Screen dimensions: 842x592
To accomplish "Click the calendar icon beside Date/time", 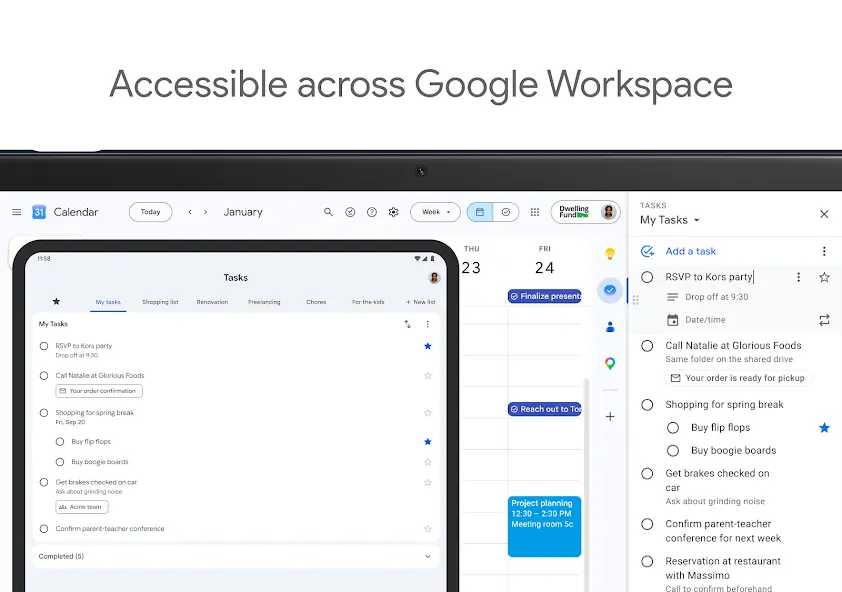I will coord(672,320).
